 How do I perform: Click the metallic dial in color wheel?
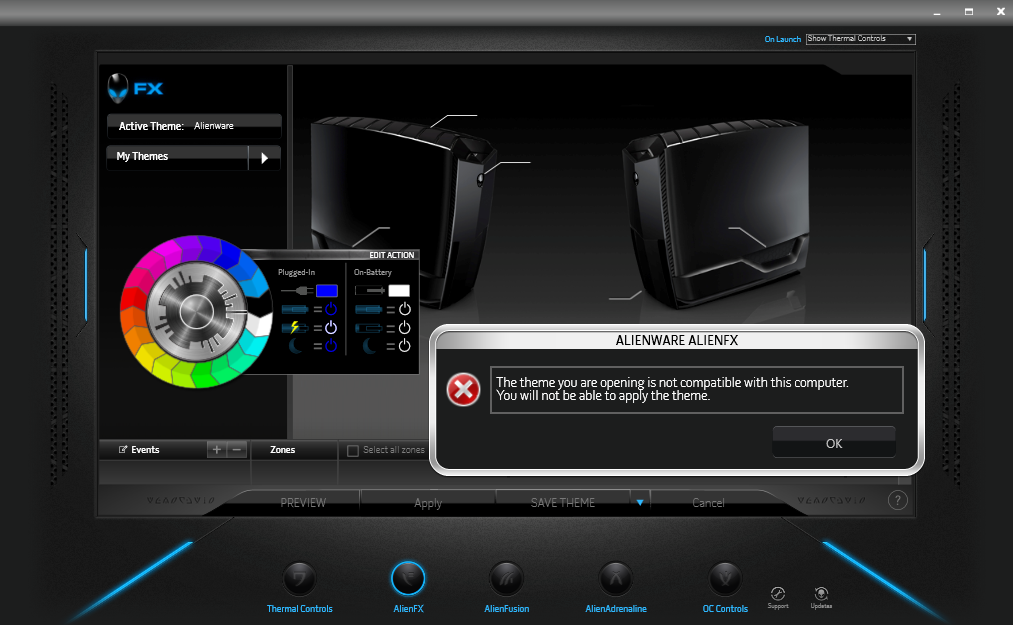[196, 312]
